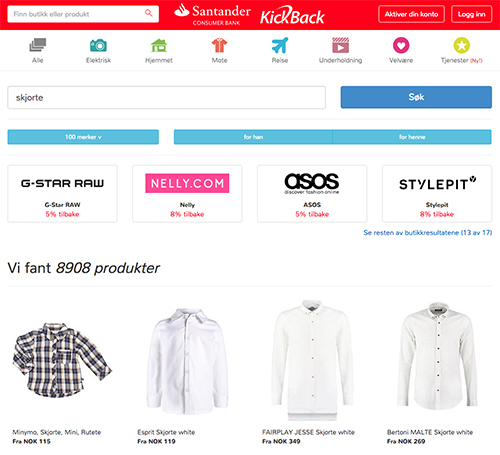Select the Tjenester star icon
The width and height of the screenshot is (500, 455).
462,45
